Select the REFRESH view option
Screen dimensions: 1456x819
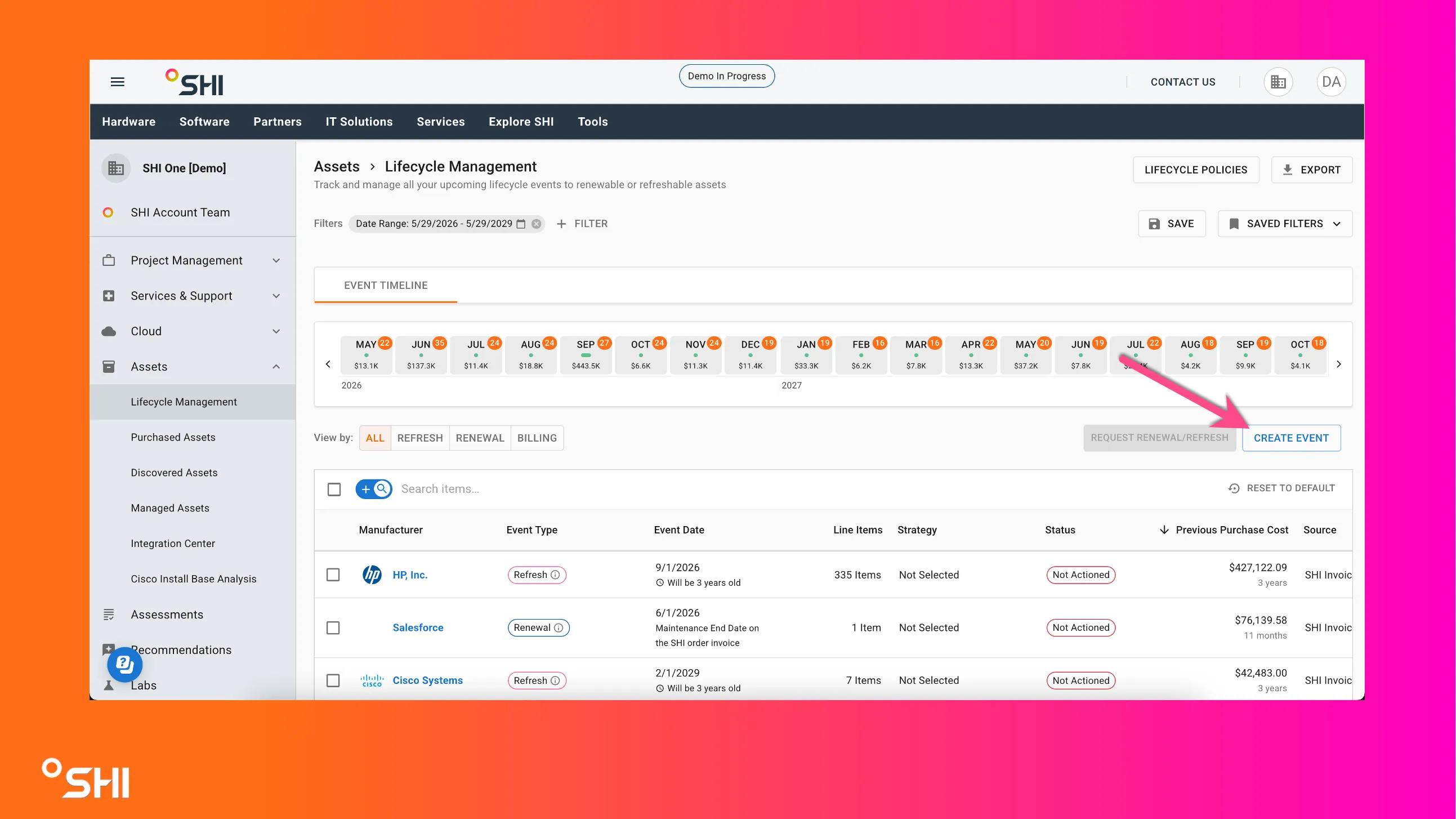pyautogui.click(x=420, y=438)
